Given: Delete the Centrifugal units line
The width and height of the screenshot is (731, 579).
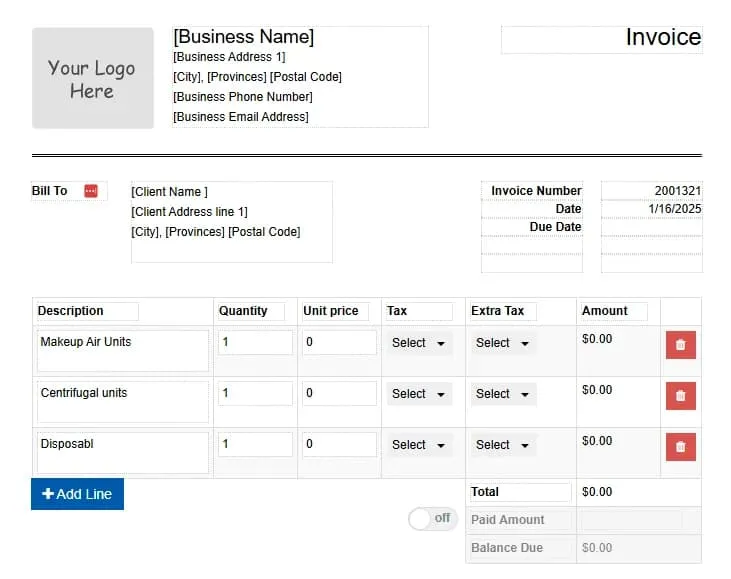Looking at the screenshot, I should (x=681, y=396).
